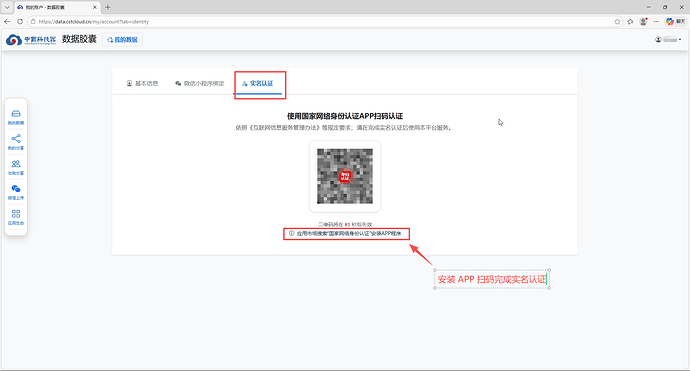Click the info icon beside the app install hint
Screen dimensions: 690x371
[291, 233]
